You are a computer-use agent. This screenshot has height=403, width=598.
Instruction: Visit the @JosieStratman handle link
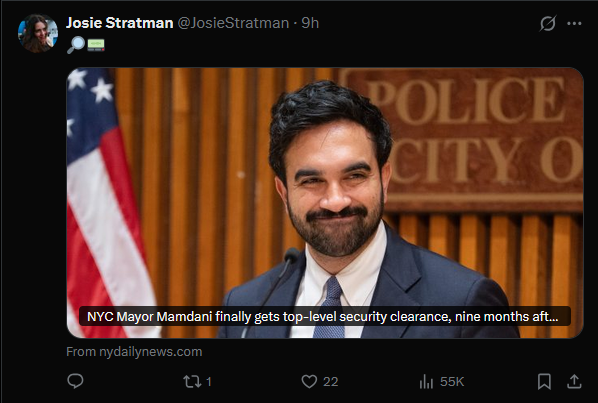(x=233, y=23)
